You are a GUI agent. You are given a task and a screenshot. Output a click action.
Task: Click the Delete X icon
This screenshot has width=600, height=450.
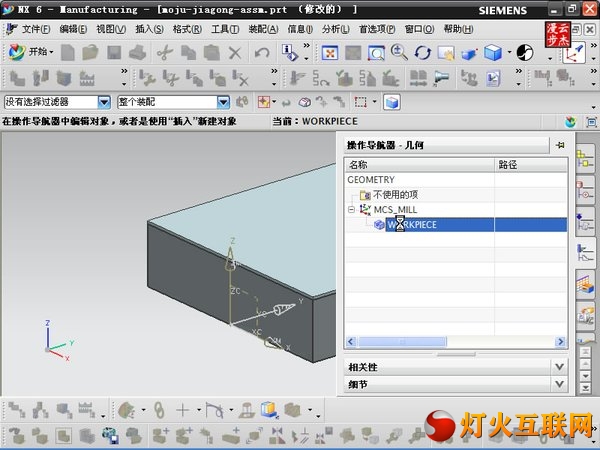click(x=235, y=52)
